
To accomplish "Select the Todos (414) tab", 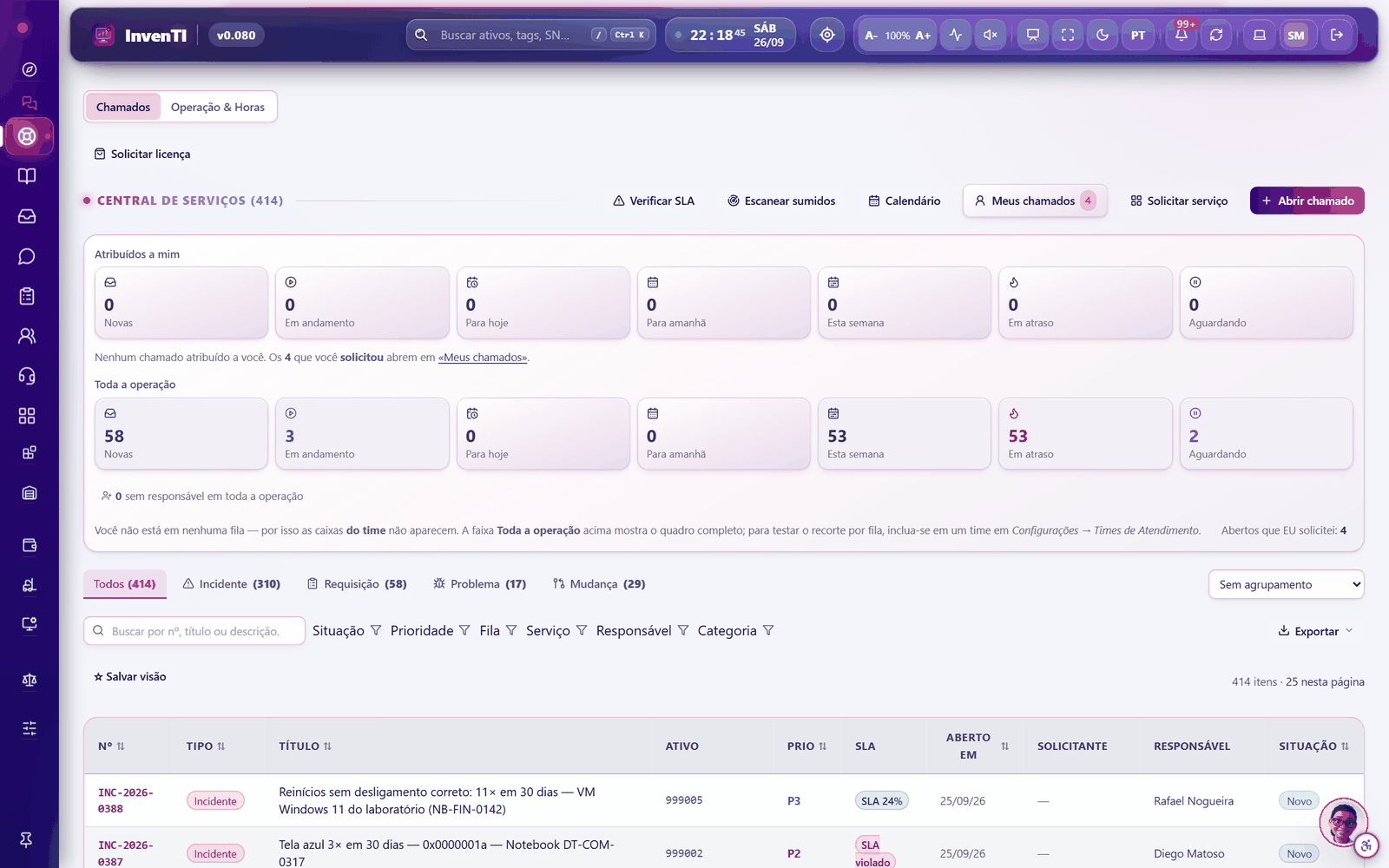I will click(x=125, y=584).
